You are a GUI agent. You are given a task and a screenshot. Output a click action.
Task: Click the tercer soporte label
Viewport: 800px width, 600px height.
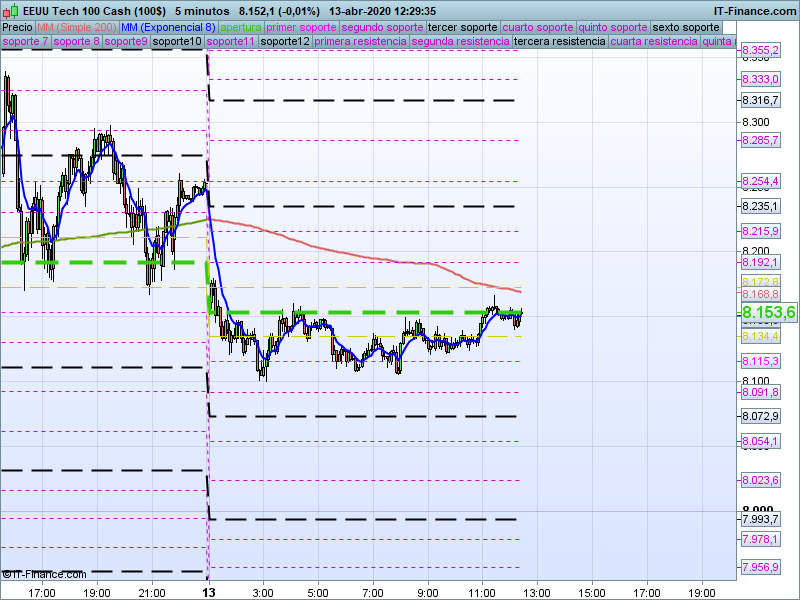462,27
